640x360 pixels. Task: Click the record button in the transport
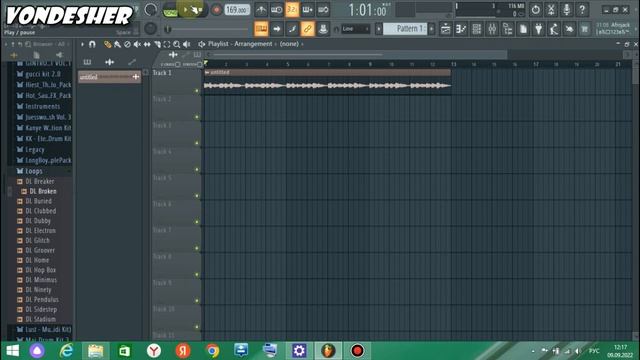click(217, 9)
